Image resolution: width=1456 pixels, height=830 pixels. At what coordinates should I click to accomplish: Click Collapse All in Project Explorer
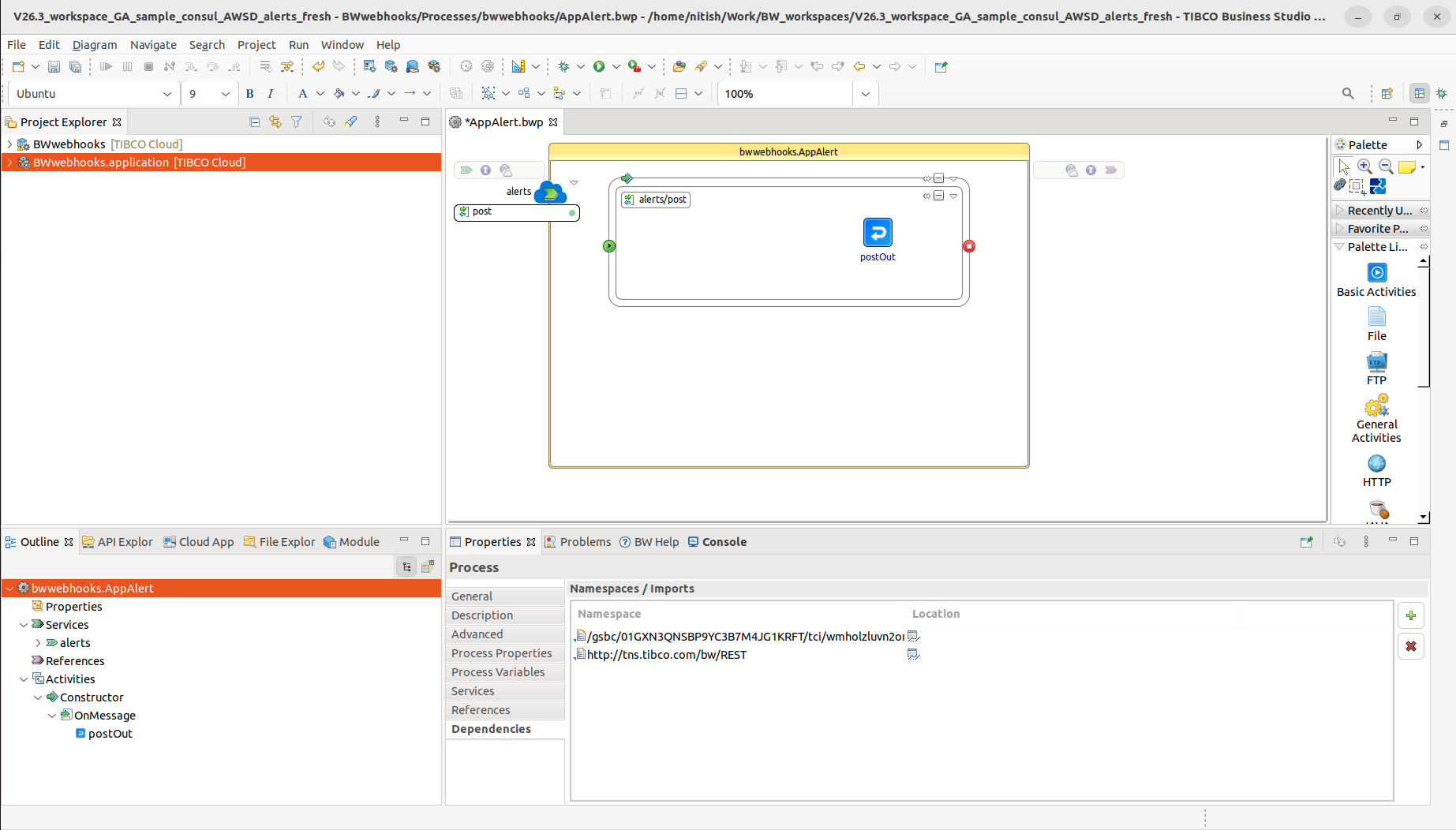[x=254, y=122]
